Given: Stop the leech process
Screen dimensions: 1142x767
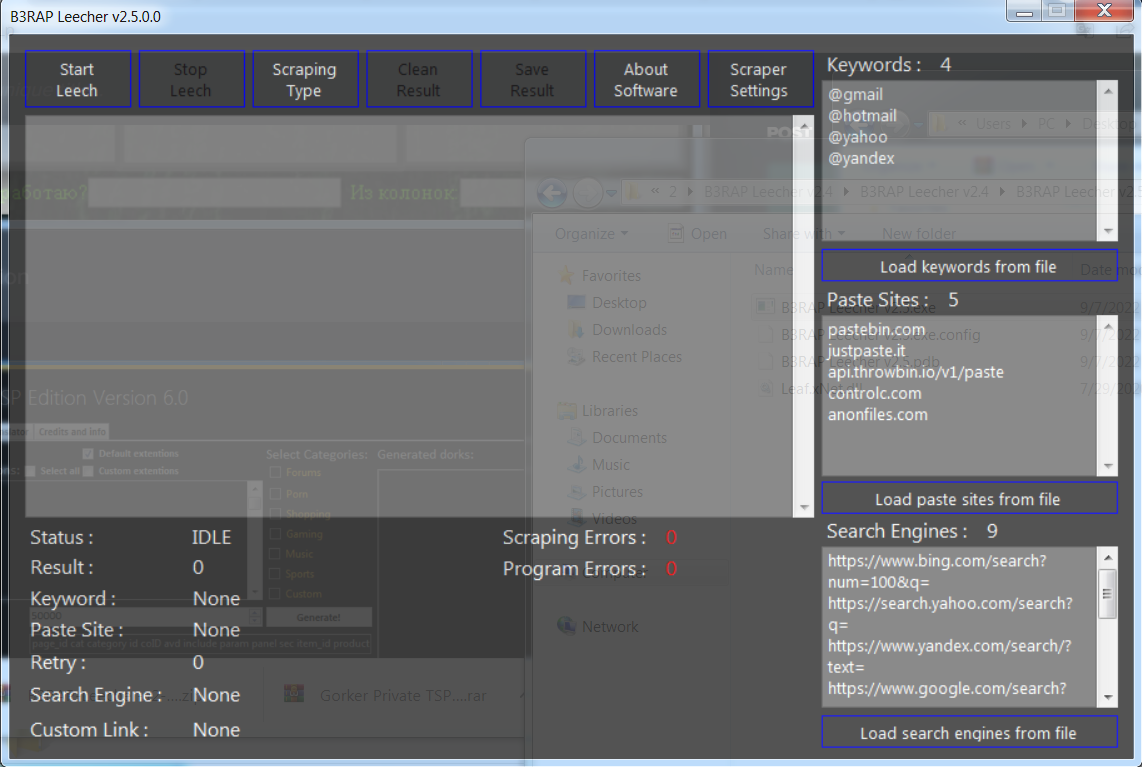Looking at the screenshot, I should pyautogui.click(x=192, y=79).
